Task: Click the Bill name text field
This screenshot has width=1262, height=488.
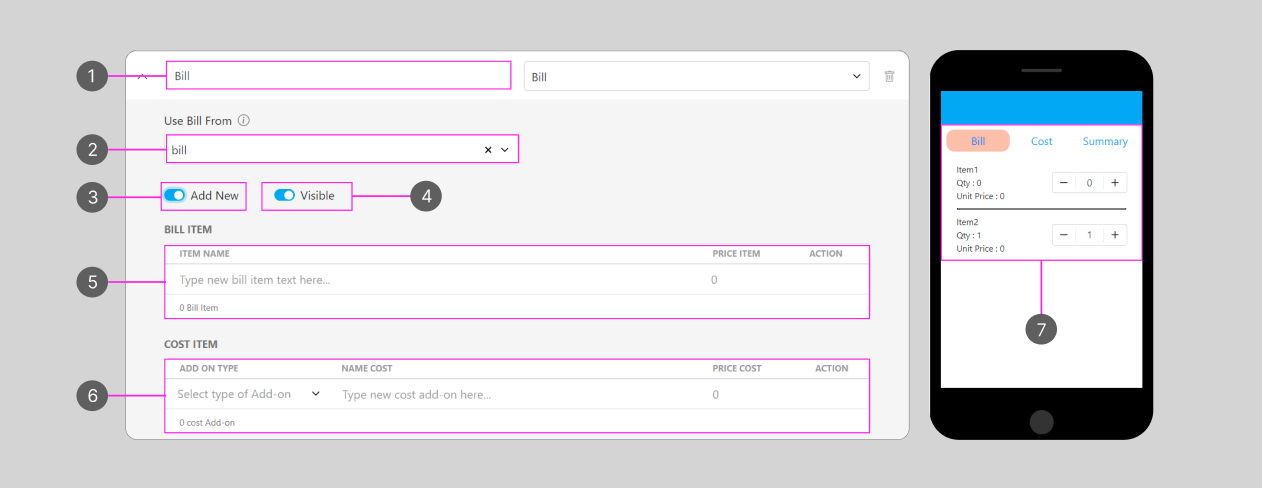Action: pos(338,75)
